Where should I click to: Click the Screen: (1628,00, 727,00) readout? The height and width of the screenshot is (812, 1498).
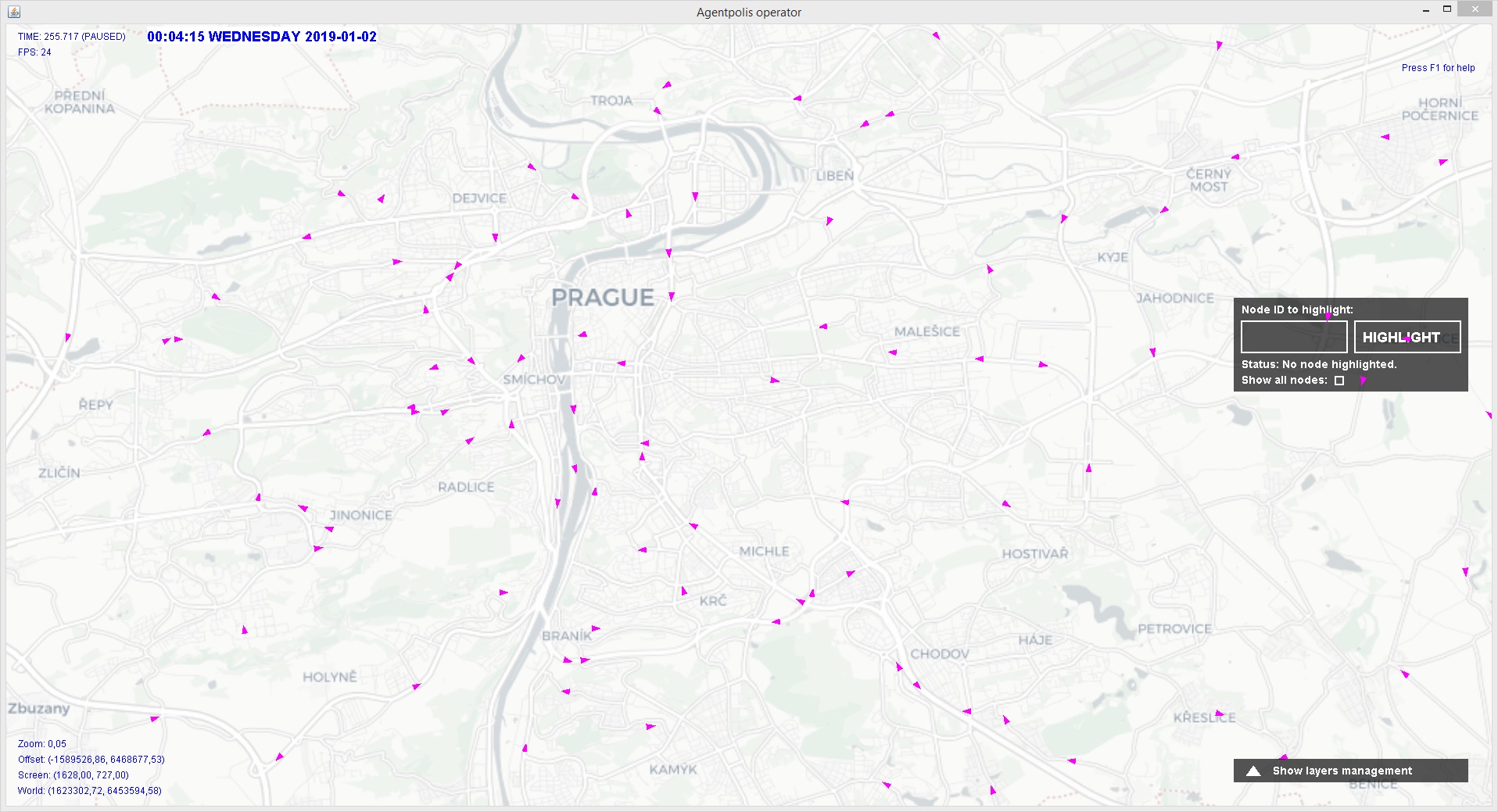[x=73, y=775]
